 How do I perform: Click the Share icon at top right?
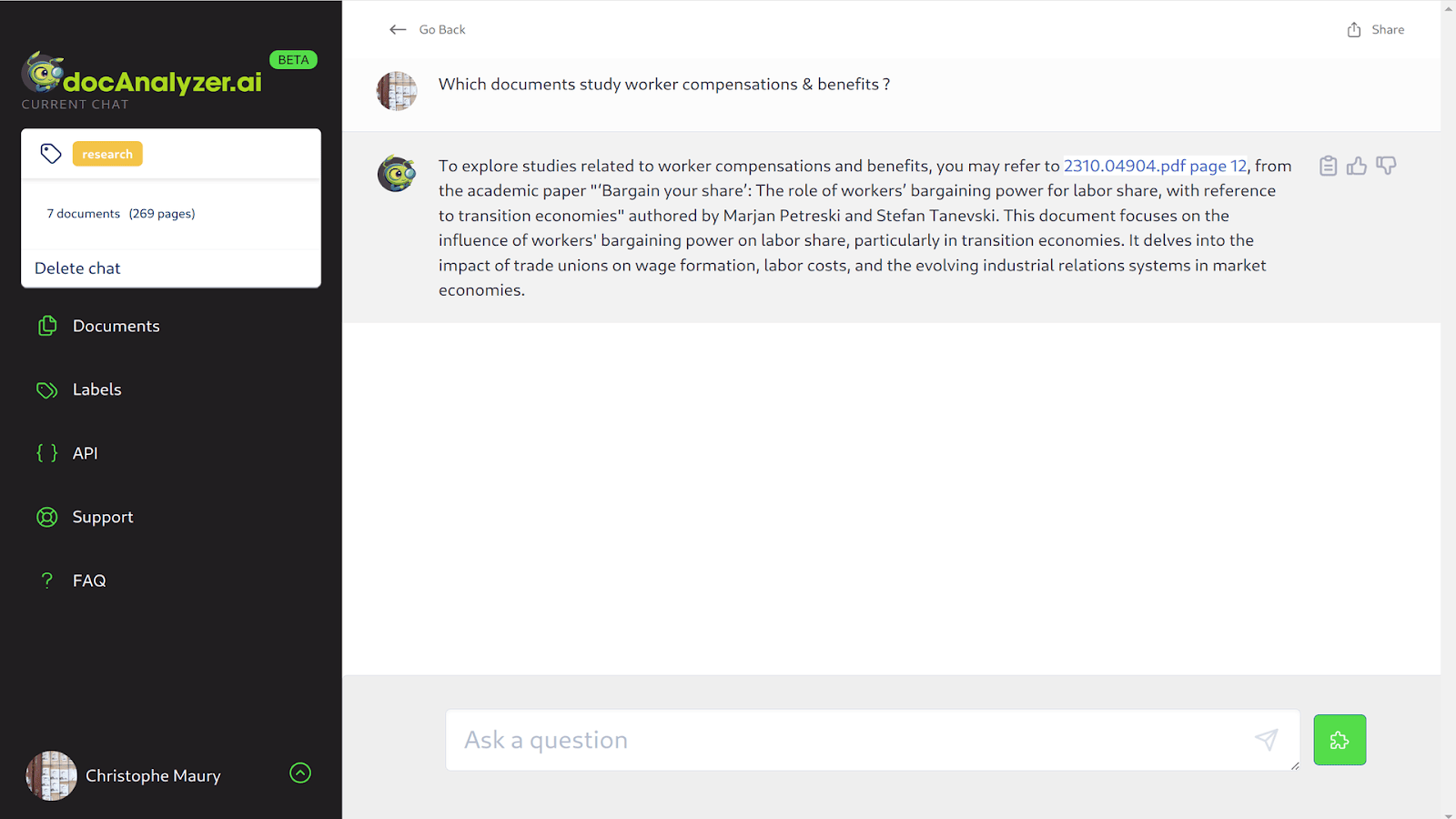click(1354, 30)
